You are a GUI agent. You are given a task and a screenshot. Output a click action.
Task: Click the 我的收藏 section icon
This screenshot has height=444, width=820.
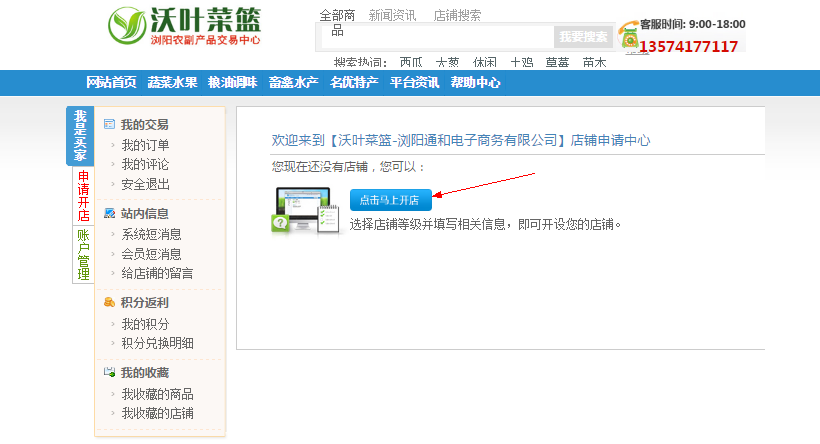pyautogui.click(x=110, y=372)
